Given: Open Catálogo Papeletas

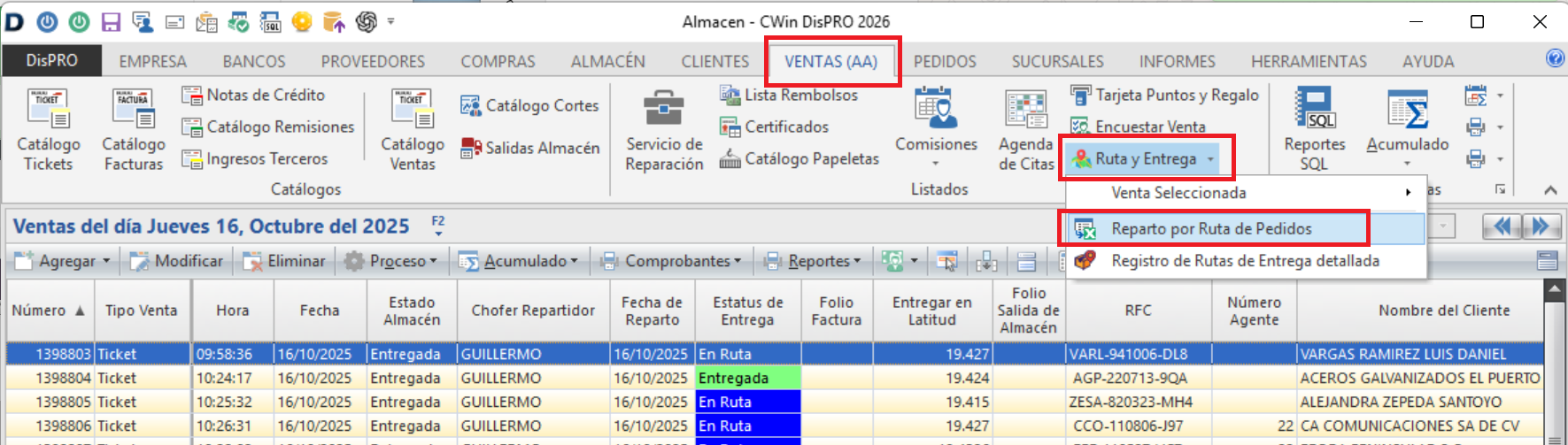Looking at the screenshot, I should (799, 158).
